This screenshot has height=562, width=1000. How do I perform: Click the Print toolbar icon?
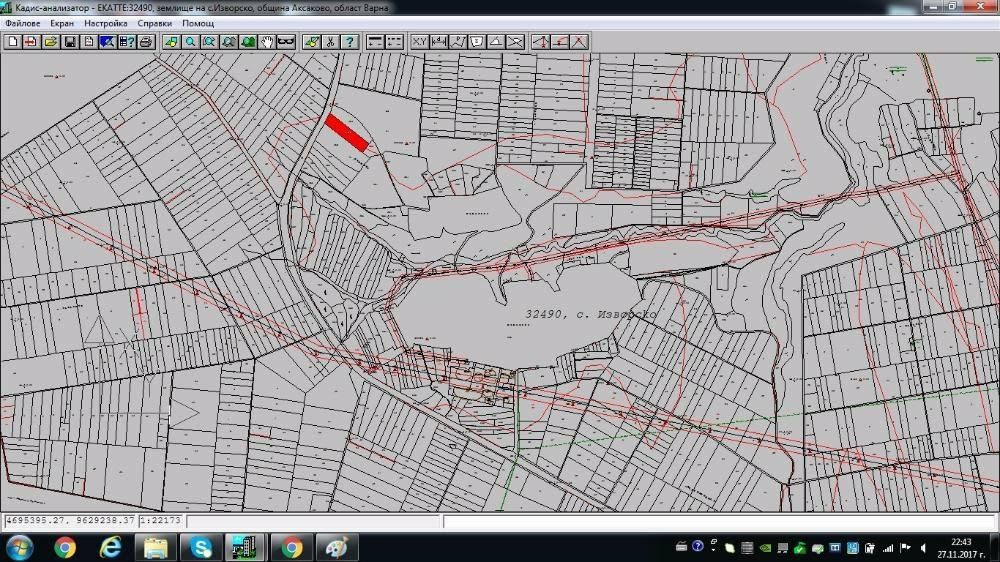[146, 42]
